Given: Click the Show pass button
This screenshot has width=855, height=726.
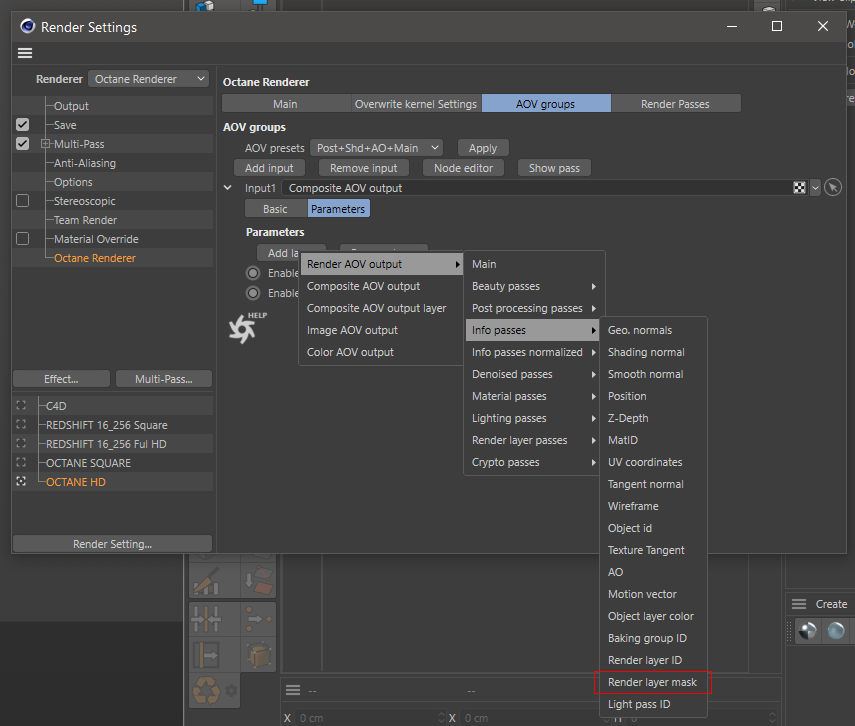Looking at the screenshot, I should tap(555, 168).
